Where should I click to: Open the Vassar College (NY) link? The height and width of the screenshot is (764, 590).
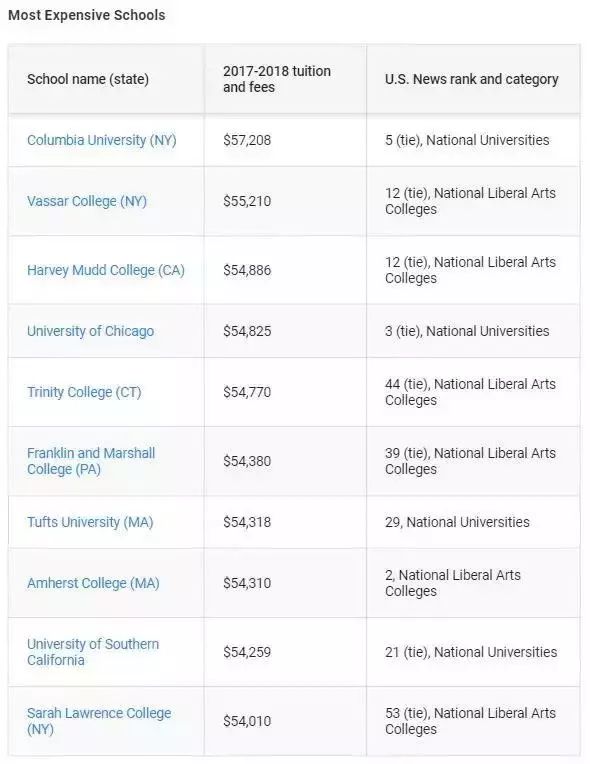click(x=87, y=201)
